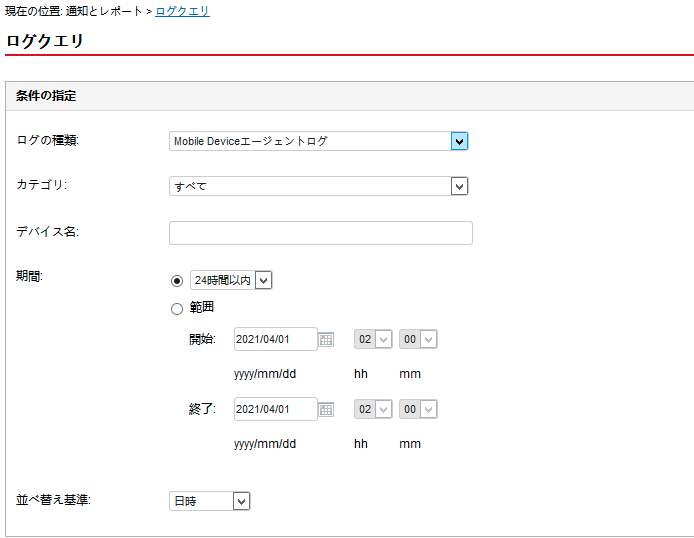Viewport: 694px width, 538px height.
Task: Click the デバイス名 field label
Action: point(47,232)
